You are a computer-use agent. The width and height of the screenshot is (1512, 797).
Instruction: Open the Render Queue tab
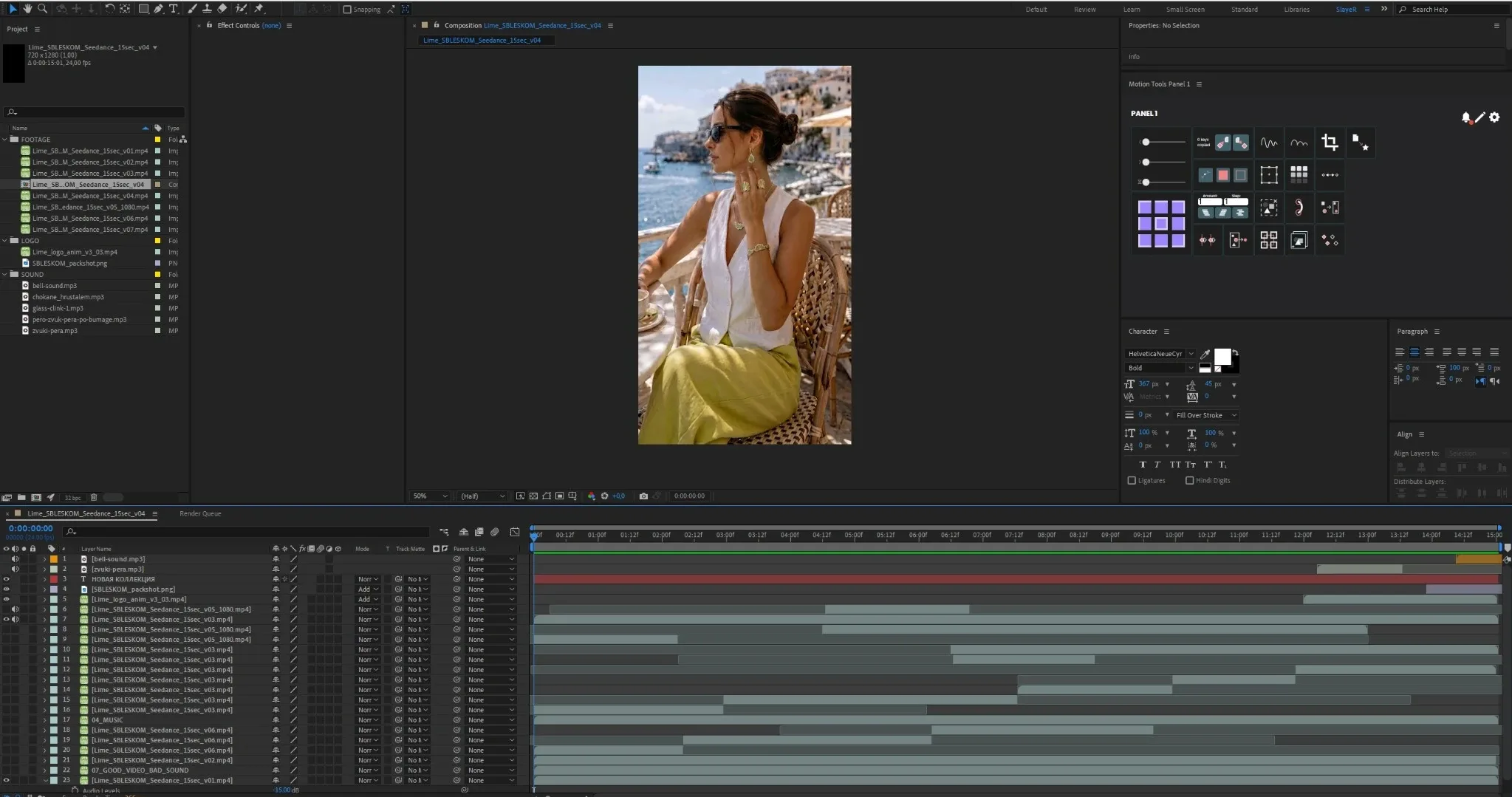[x=200, y=514]
